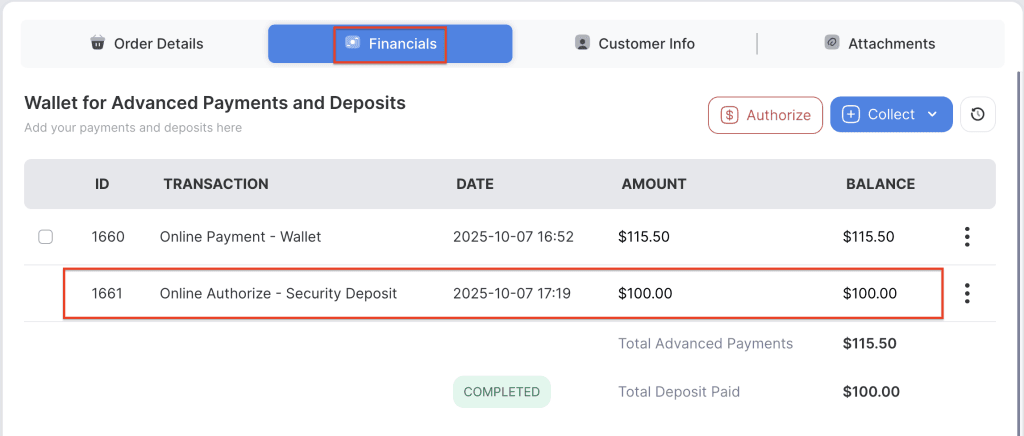The image size is (1024, 436).
Task: Open the wallet history clock icon
Action: (977, 115)
